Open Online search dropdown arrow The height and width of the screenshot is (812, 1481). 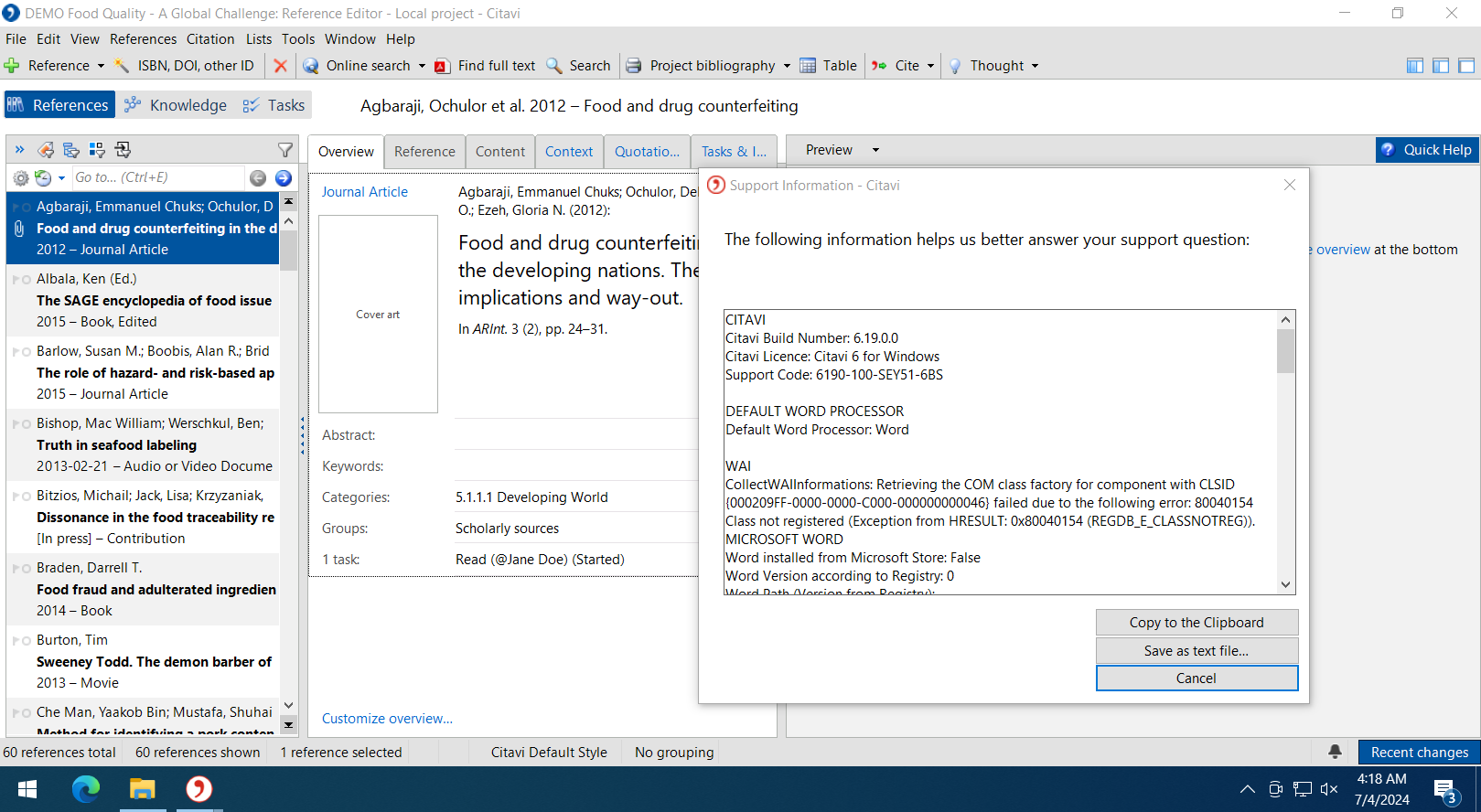tap(422, 66)
